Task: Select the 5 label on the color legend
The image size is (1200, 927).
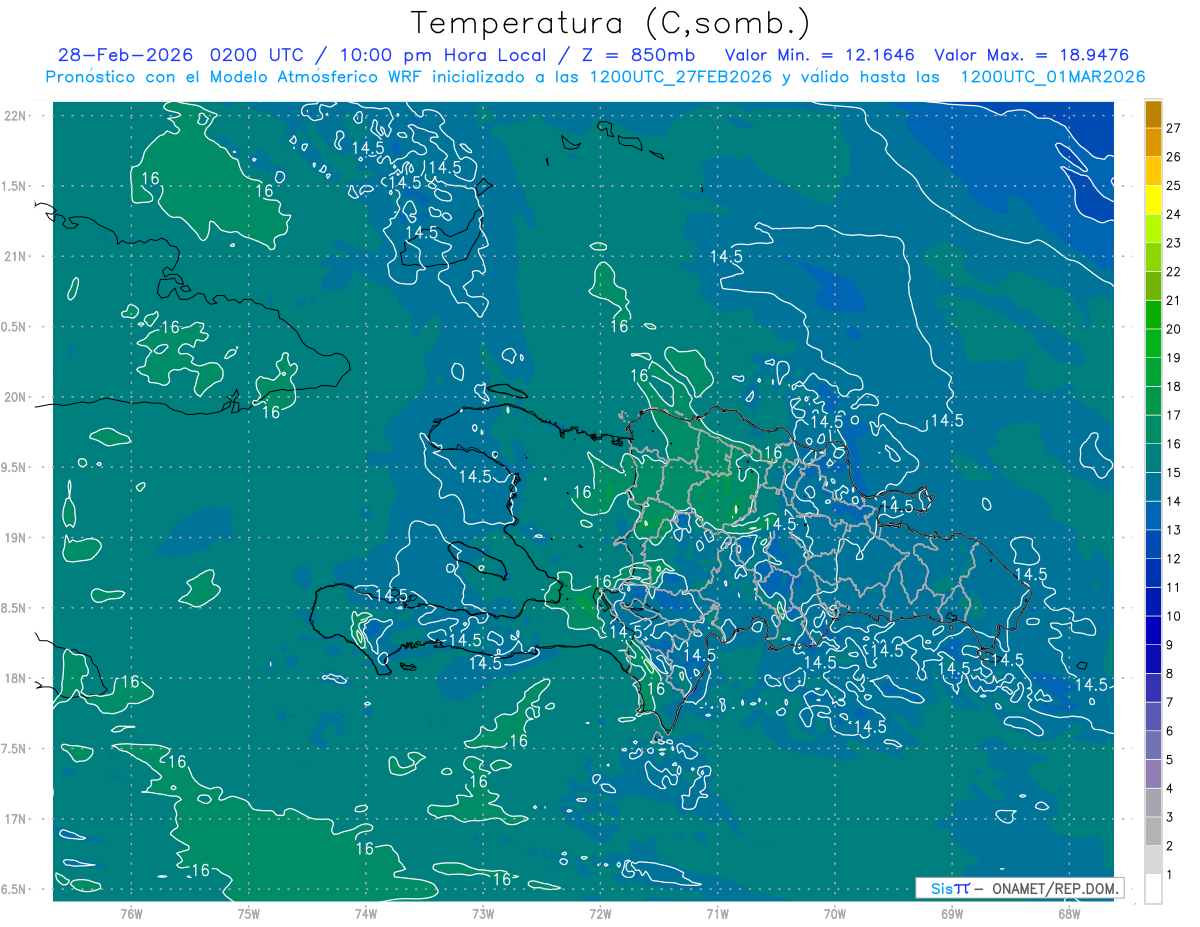Action: coord(1170,760)
